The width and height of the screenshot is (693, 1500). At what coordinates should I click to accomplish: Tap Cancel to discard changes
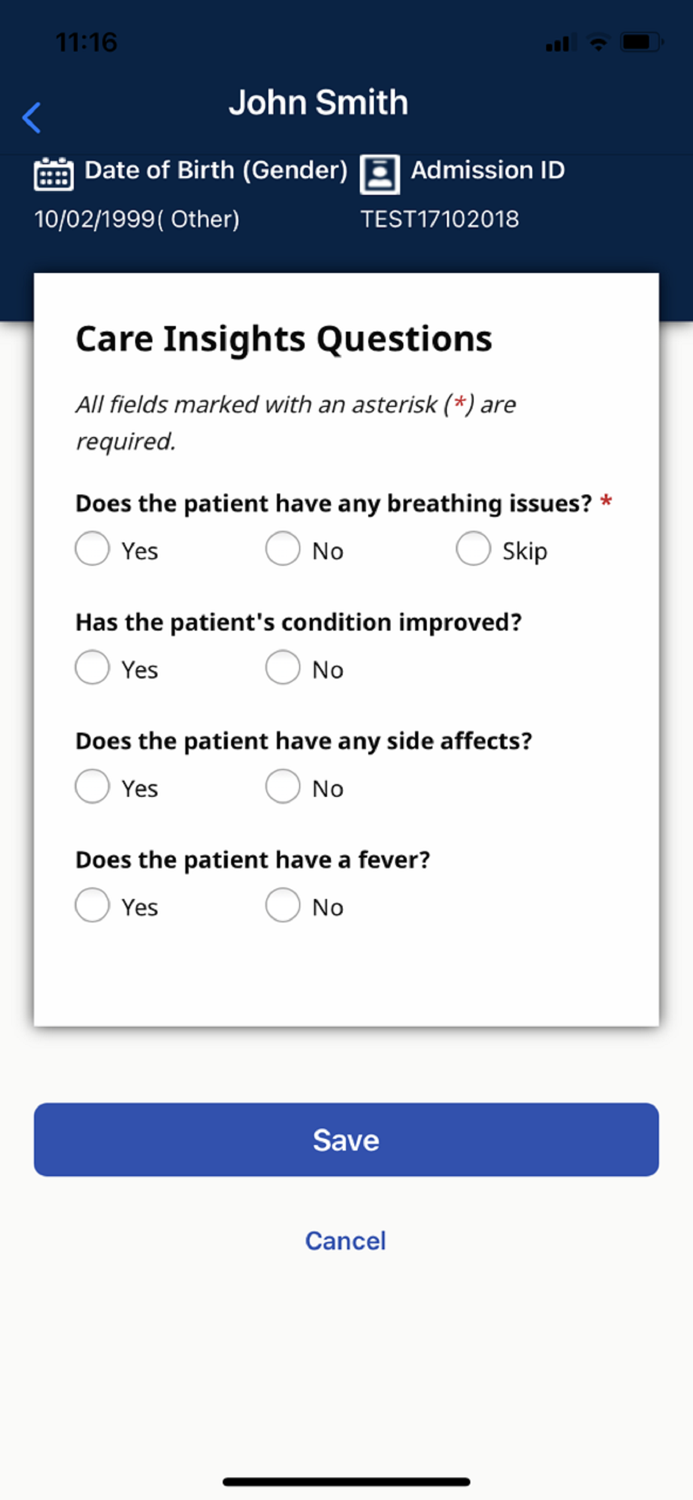tap(345, 1240)
